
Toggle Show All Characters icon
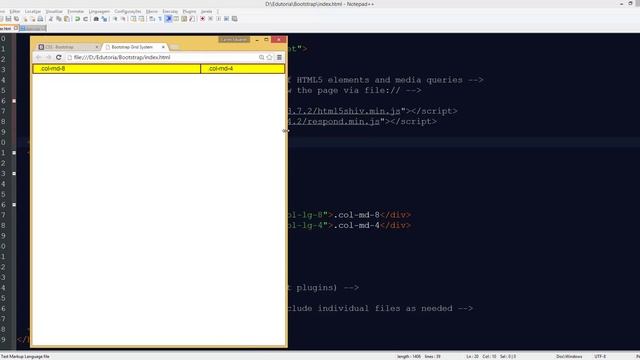(x=160, y=19)
